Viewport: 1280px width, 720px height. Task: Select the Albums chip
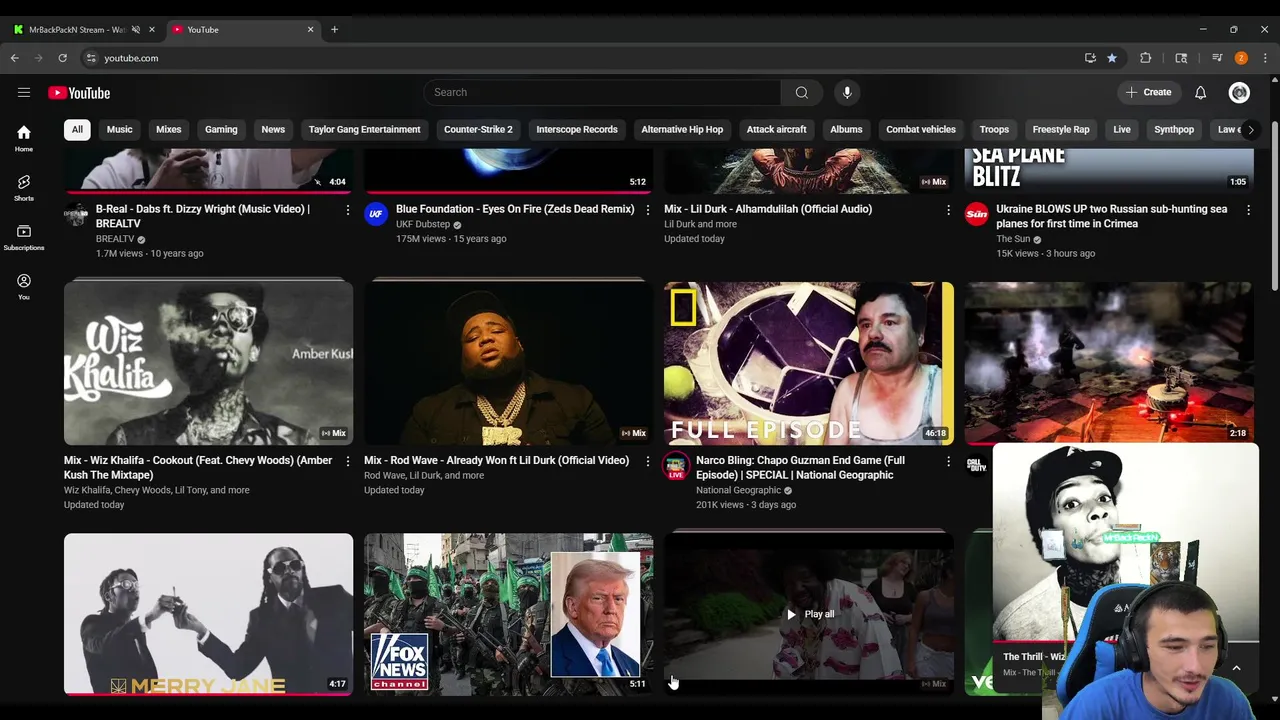point(846,129)
